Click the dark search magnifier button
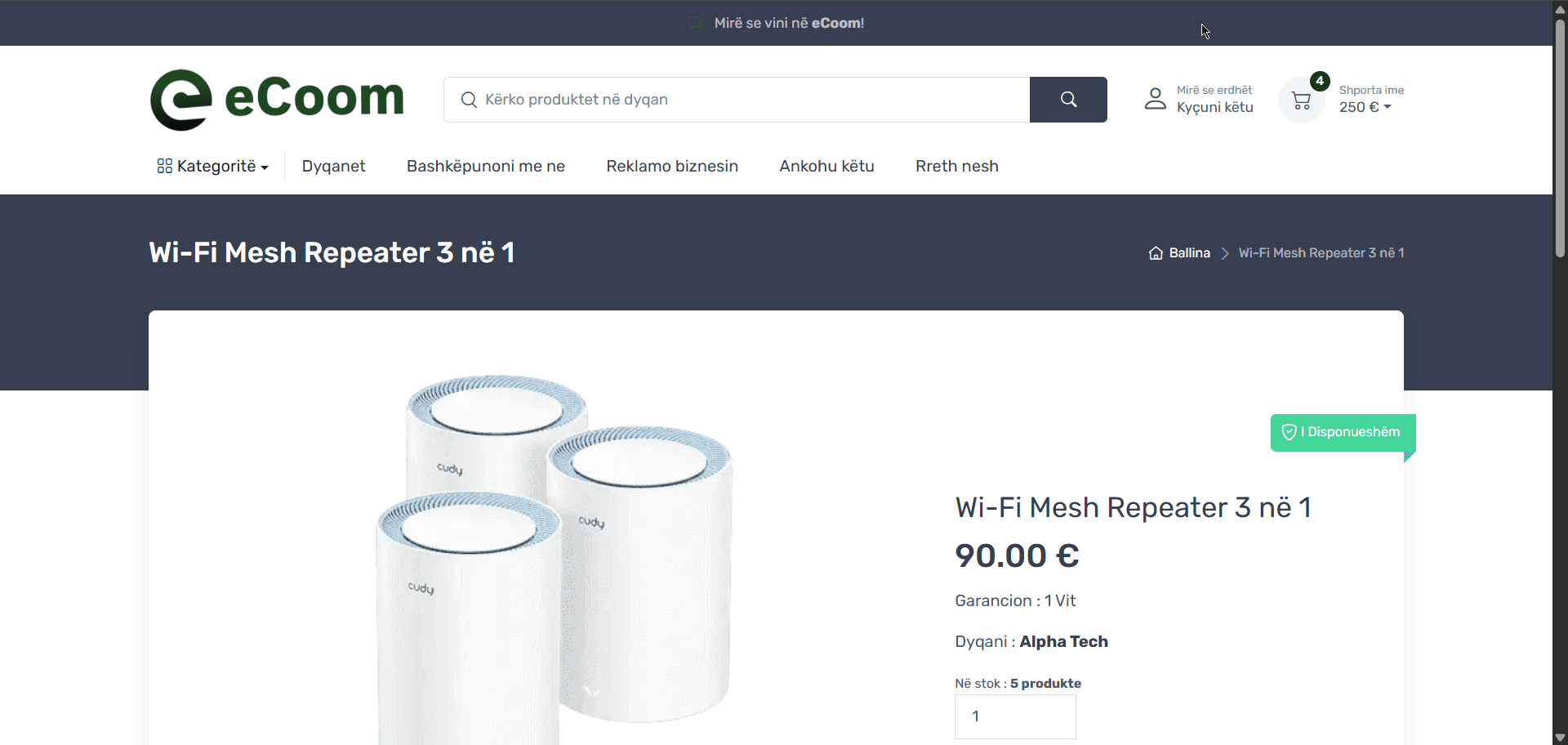Screen dimensions: 1568x745 tap(1068, 100)
